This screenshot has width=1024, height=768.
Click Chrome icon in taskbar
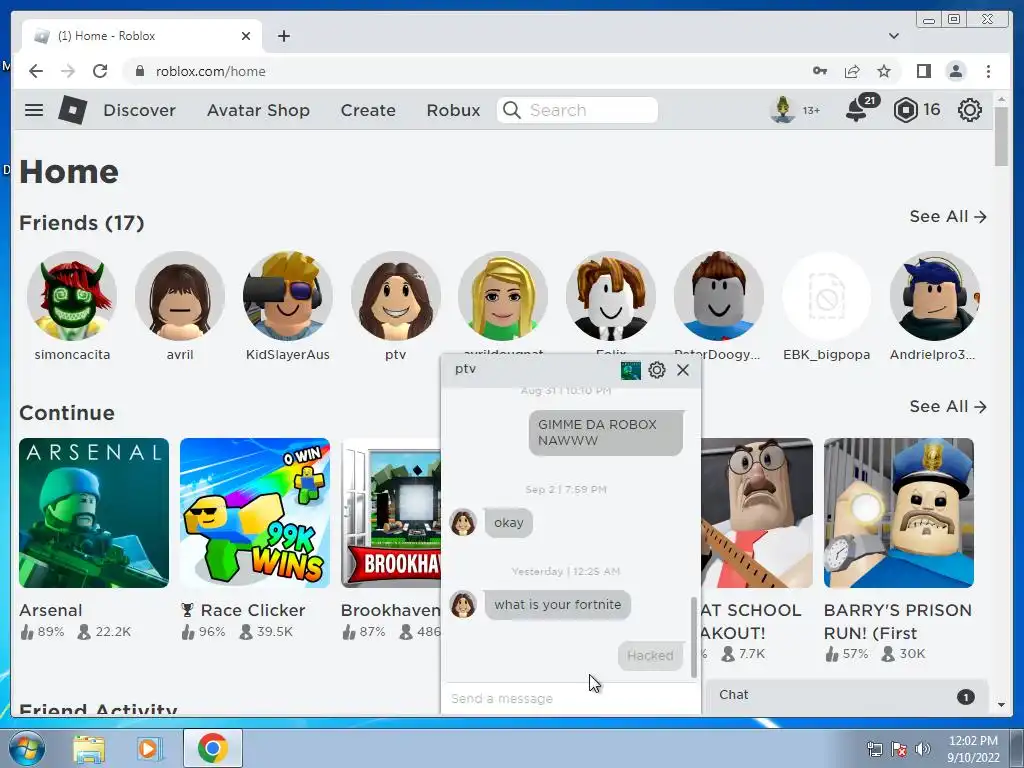tap(212, 748)
